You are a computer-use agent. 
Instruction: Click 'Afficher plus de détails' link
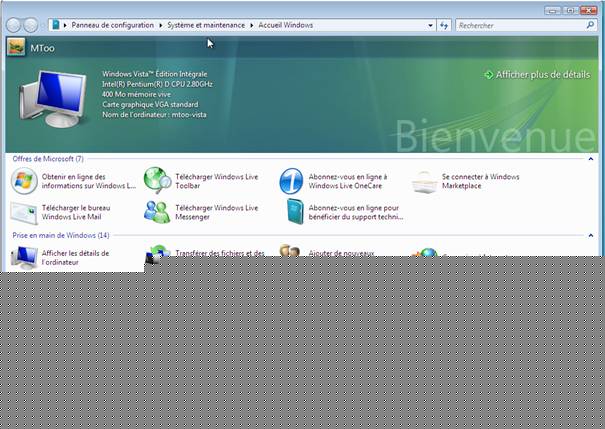[542, 74]
